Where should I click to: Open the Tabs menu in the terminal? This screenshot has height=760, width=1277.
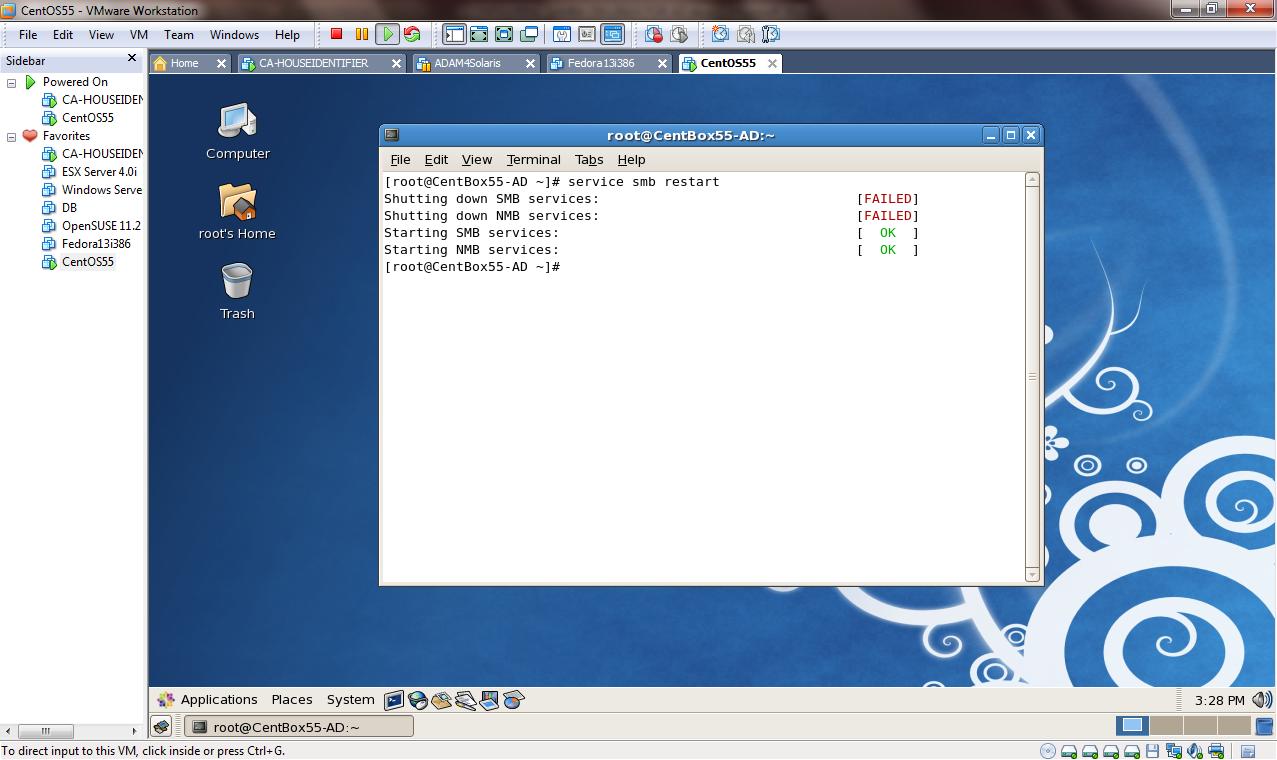coord(589,160)
